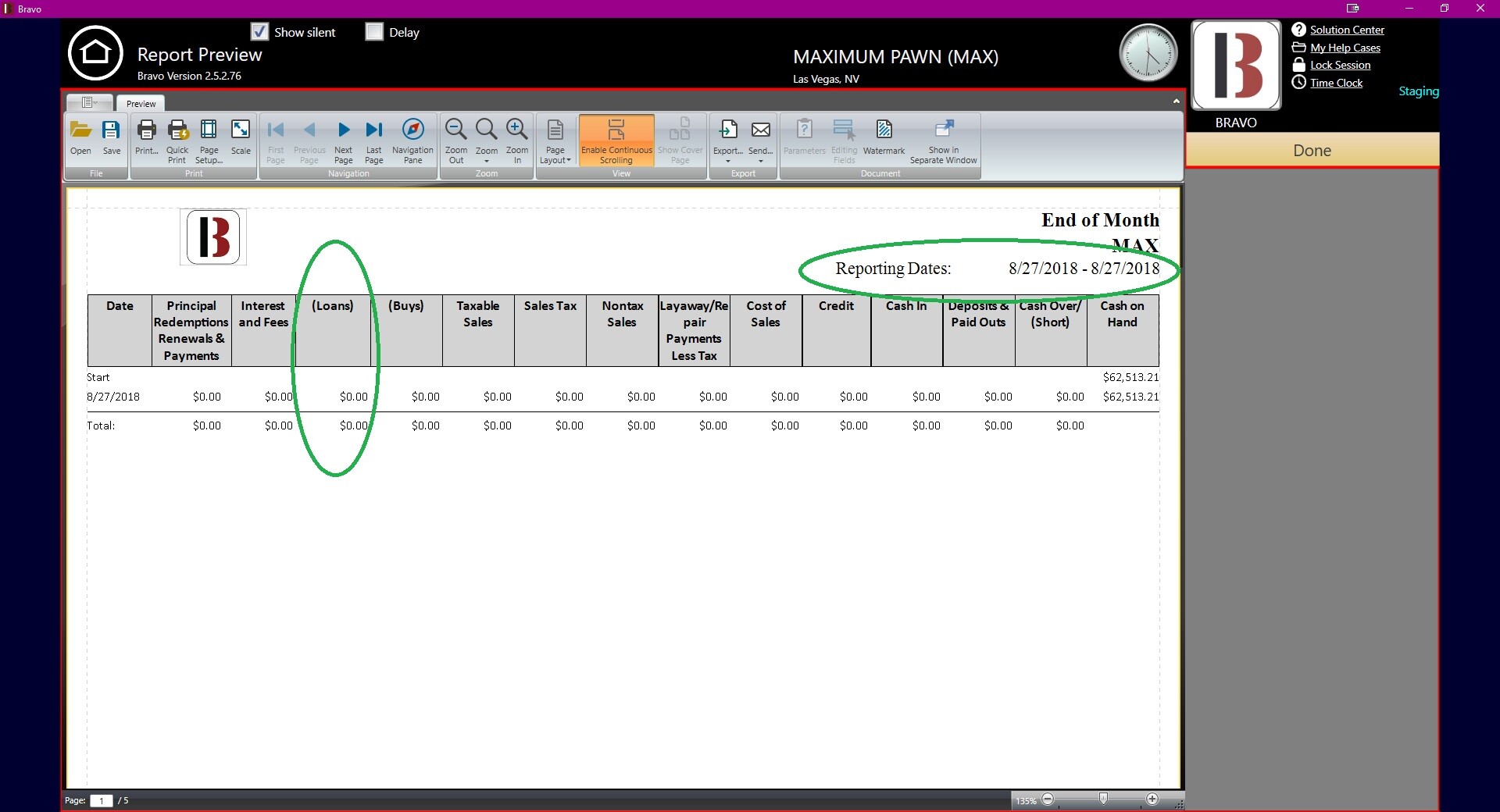The image size is (1500, 812).
Task: Toggle the Show silent checkbox
Action: [x=260, y=31]
